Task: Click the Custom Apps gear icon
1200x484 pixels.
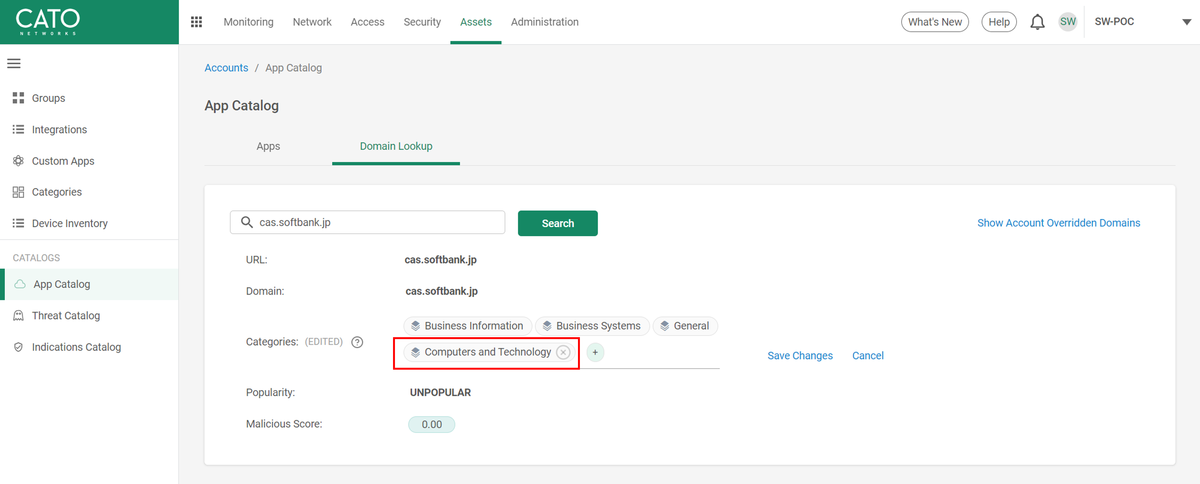Action: coord(18,161)
